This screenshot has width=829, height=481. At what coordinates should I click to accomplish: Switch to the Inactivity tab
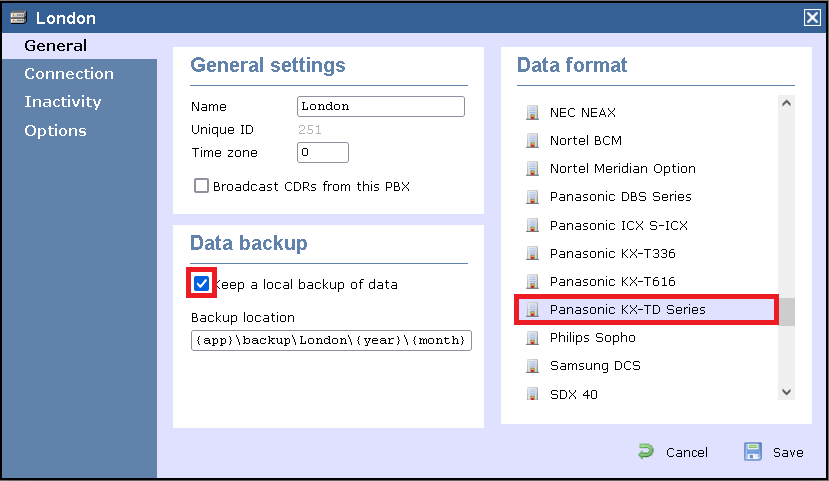(63, 102)
